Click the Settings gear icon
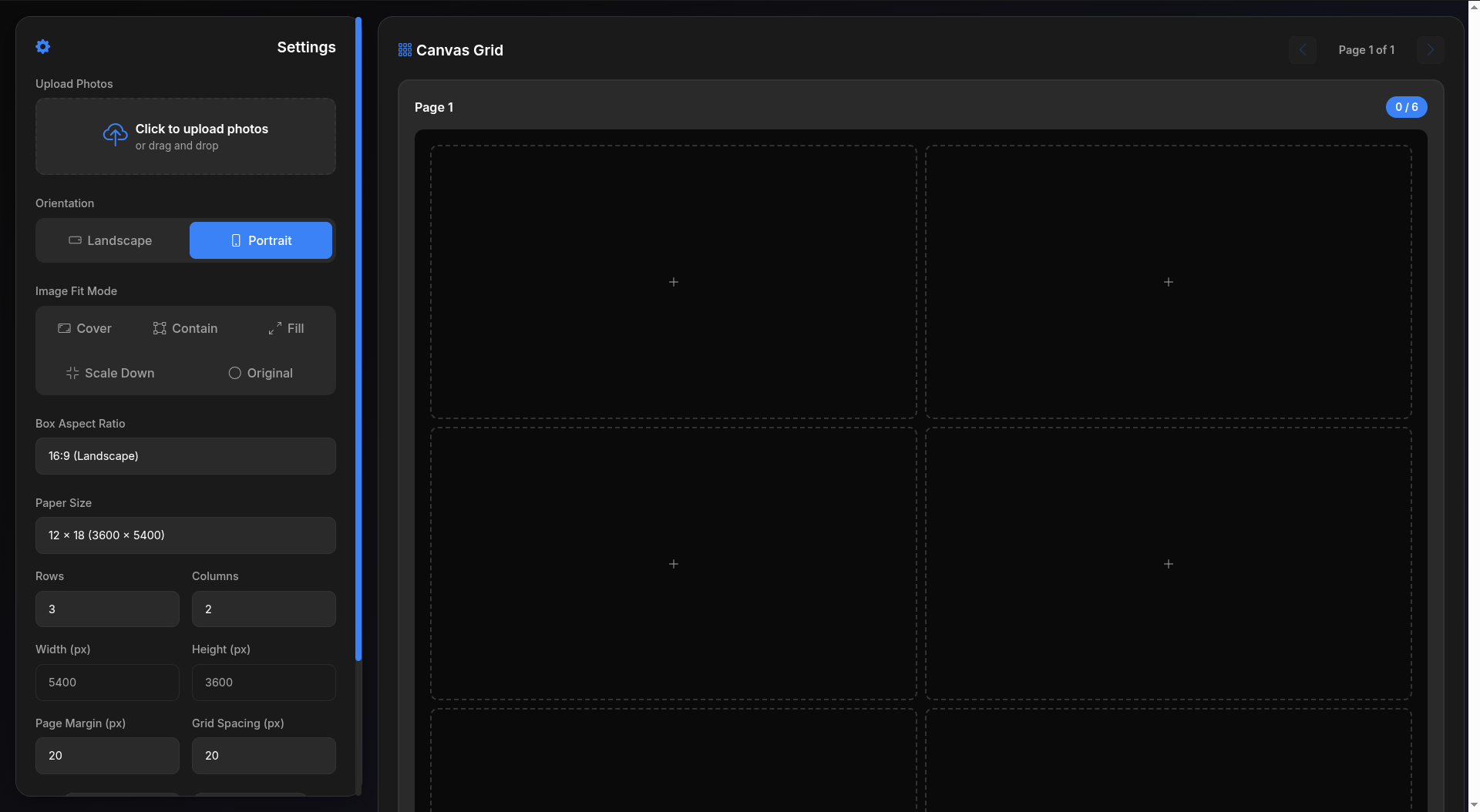 43,47
